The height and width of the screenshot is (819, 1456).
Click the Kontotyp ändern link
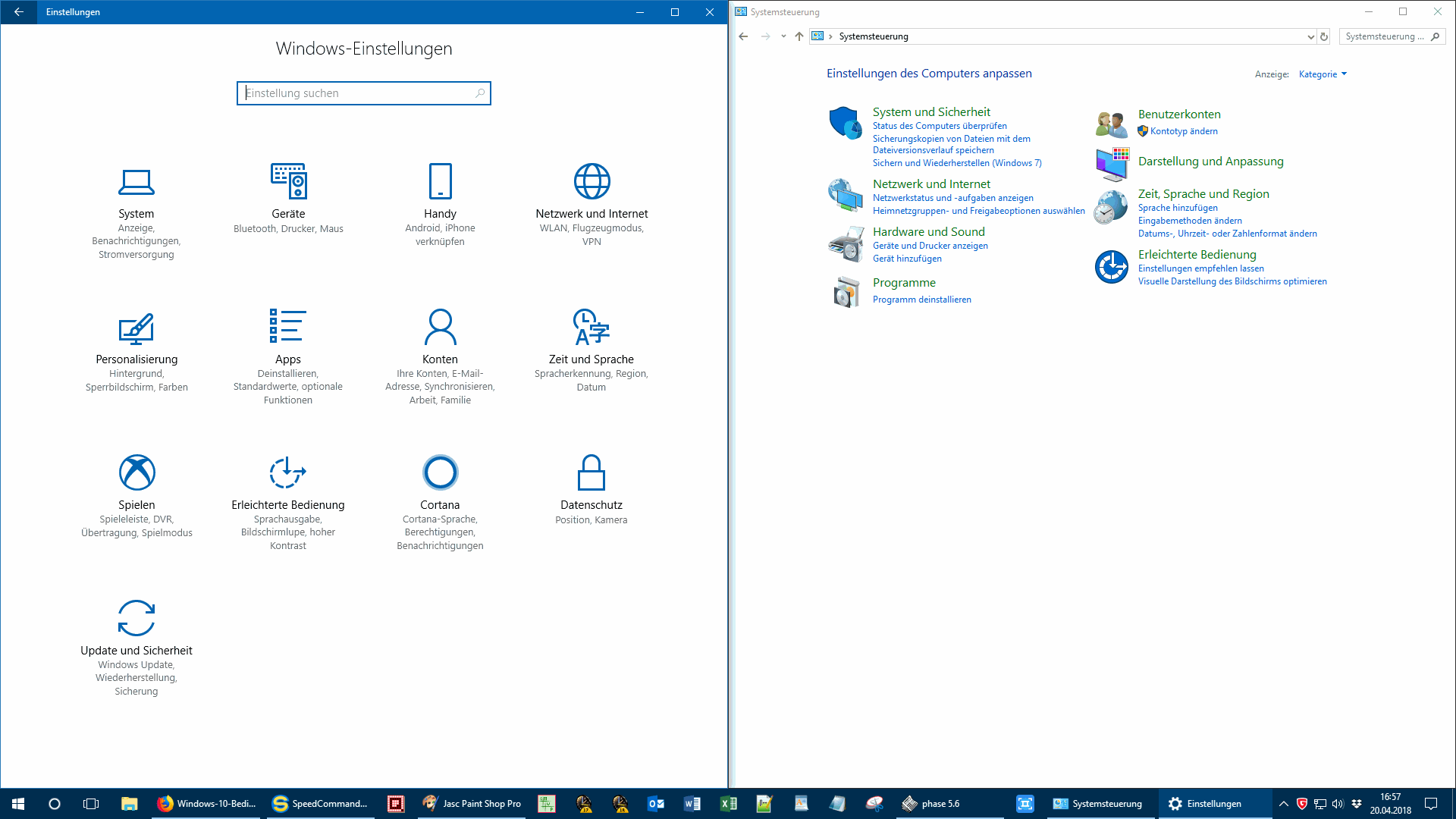(x=1183, y=131)
